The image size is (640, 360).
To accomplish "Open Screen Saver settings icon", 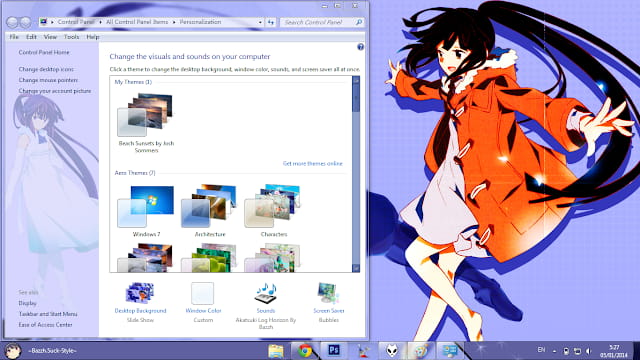I will (x=329, y=293).
